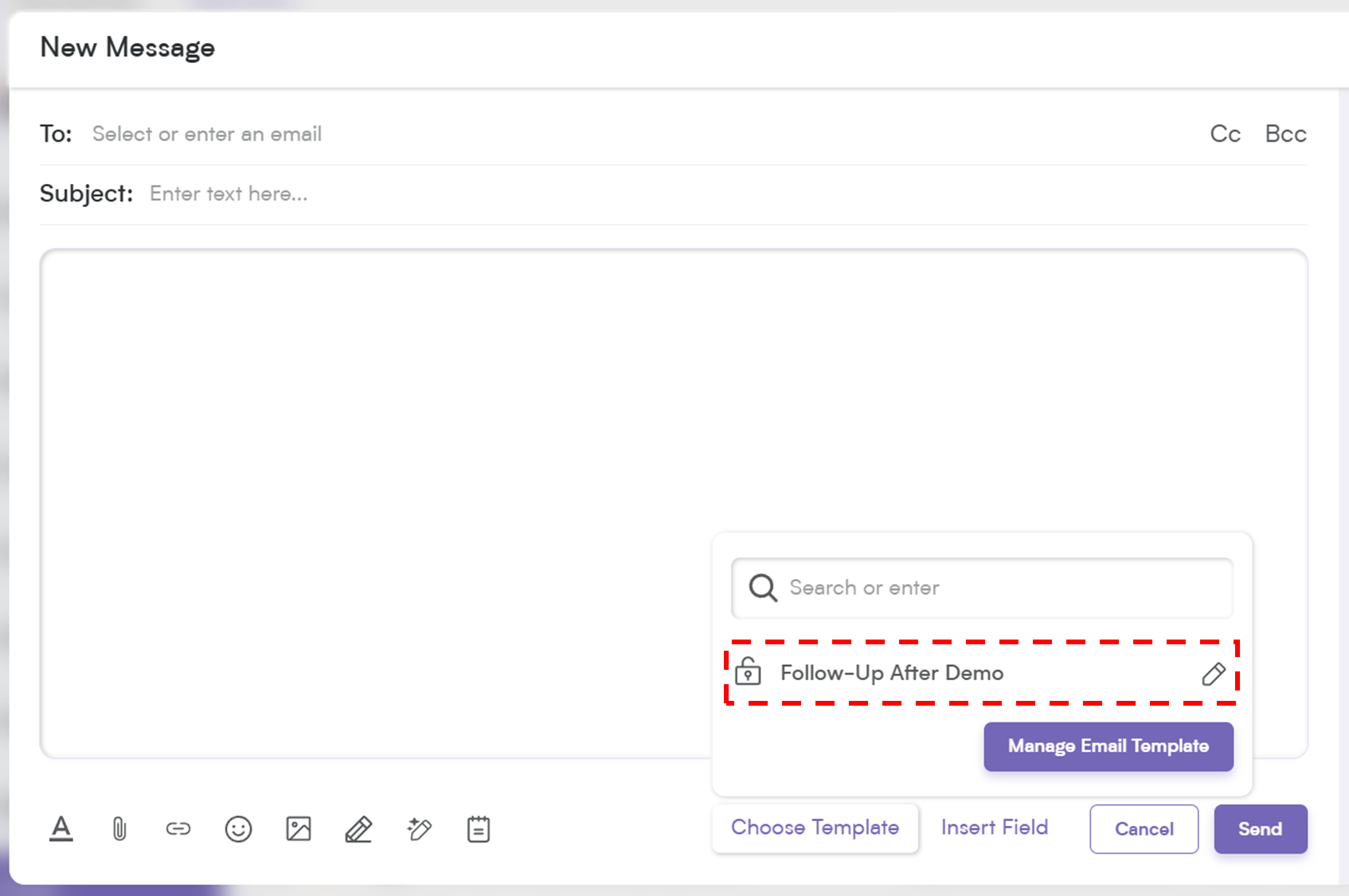Focus the template Search or enter box

coord(982,588)
